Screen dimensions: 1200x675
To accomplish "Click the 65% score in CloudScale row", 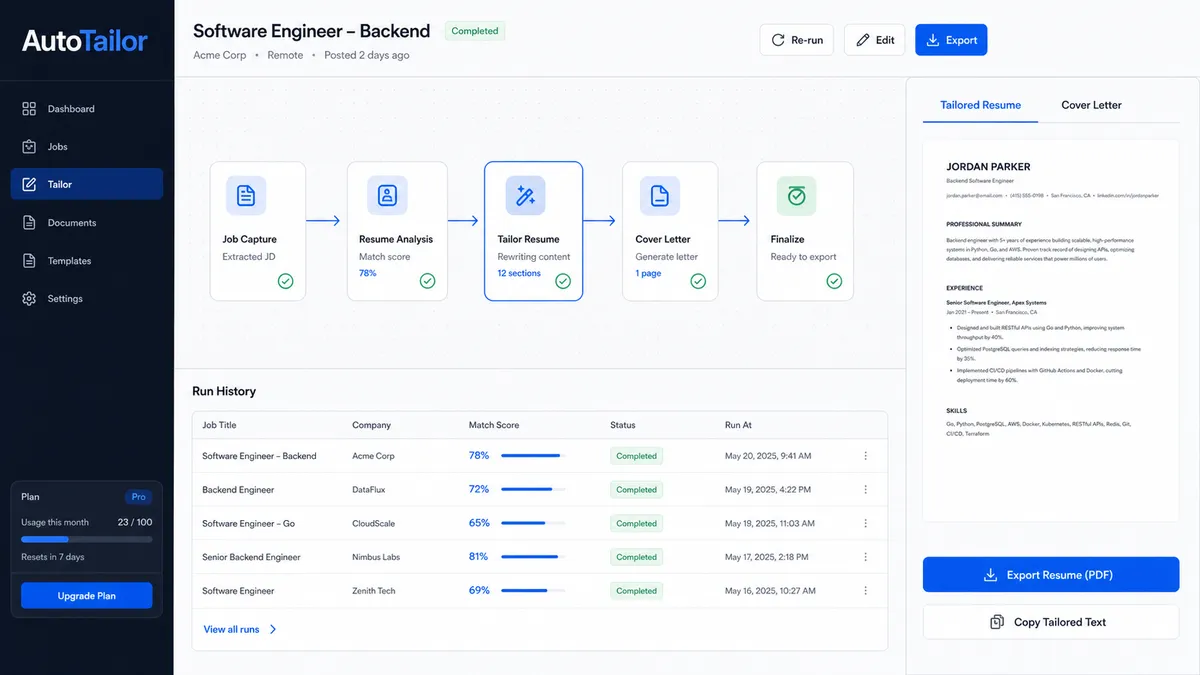I will (x=479, y=523).
